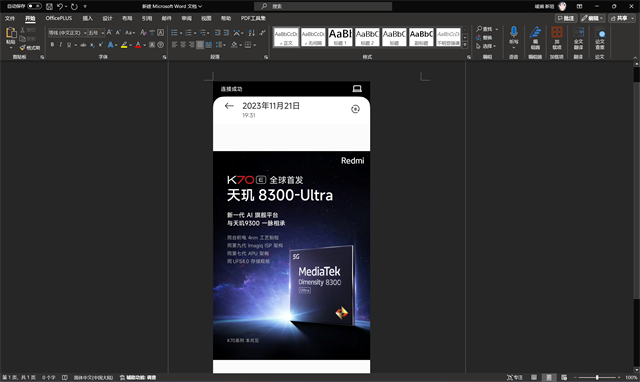This screenshot has height=382, width=640.
Task: Click the Increase Indent icon
Action: tap(226, 33)
